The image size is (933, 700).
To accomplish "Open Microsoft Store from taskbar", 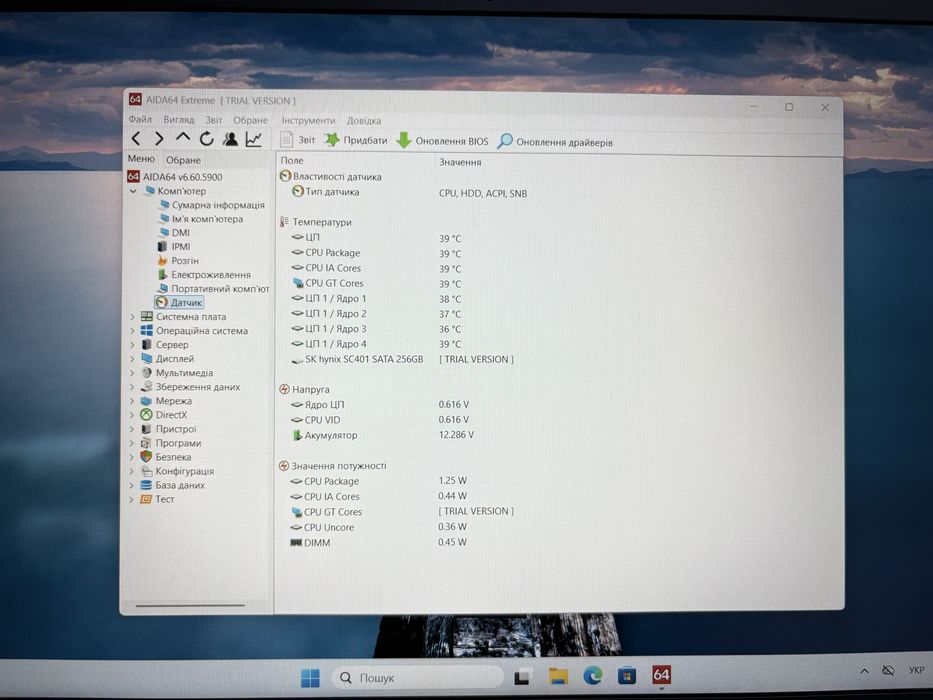I will (x=627, y=676).
